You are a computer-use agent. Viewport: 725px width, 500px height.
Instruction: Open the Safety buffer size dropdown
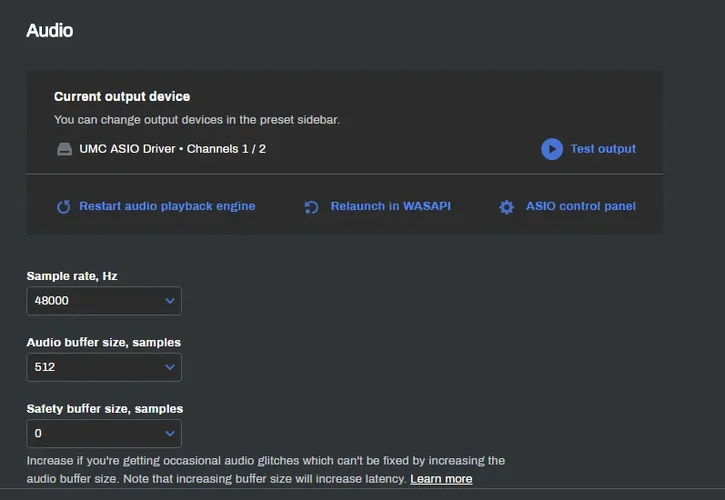104,433
